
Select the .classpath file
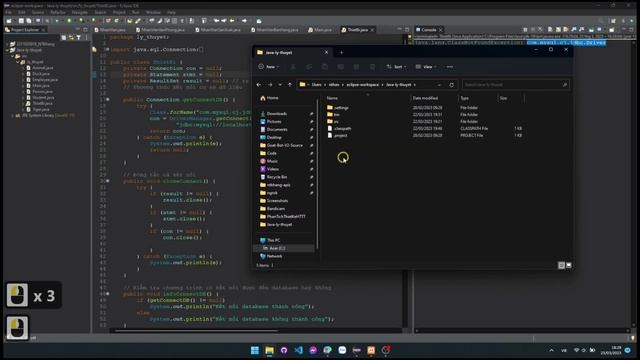339,129
